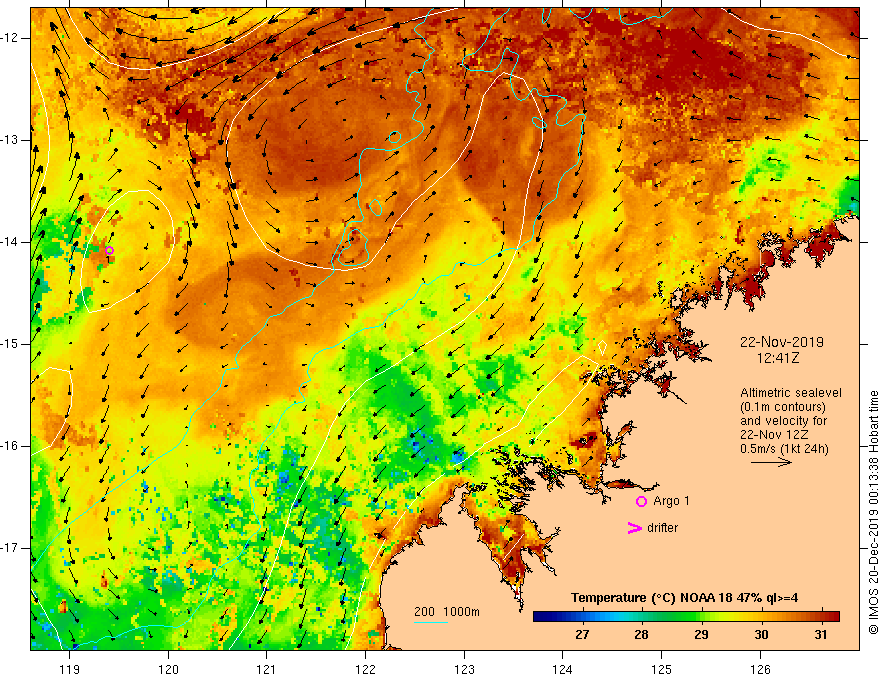Click the magenta circle icon beside Argo 1 legend
This screenshot has width=880, height=680.
[641, 501]
